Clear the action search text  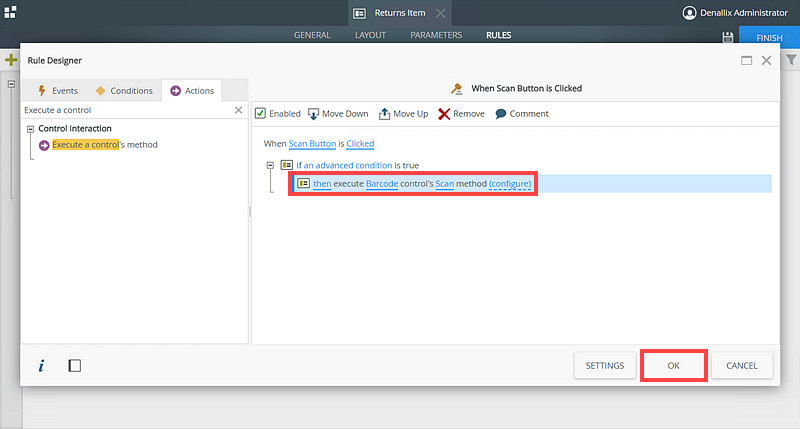pos(238,110)
